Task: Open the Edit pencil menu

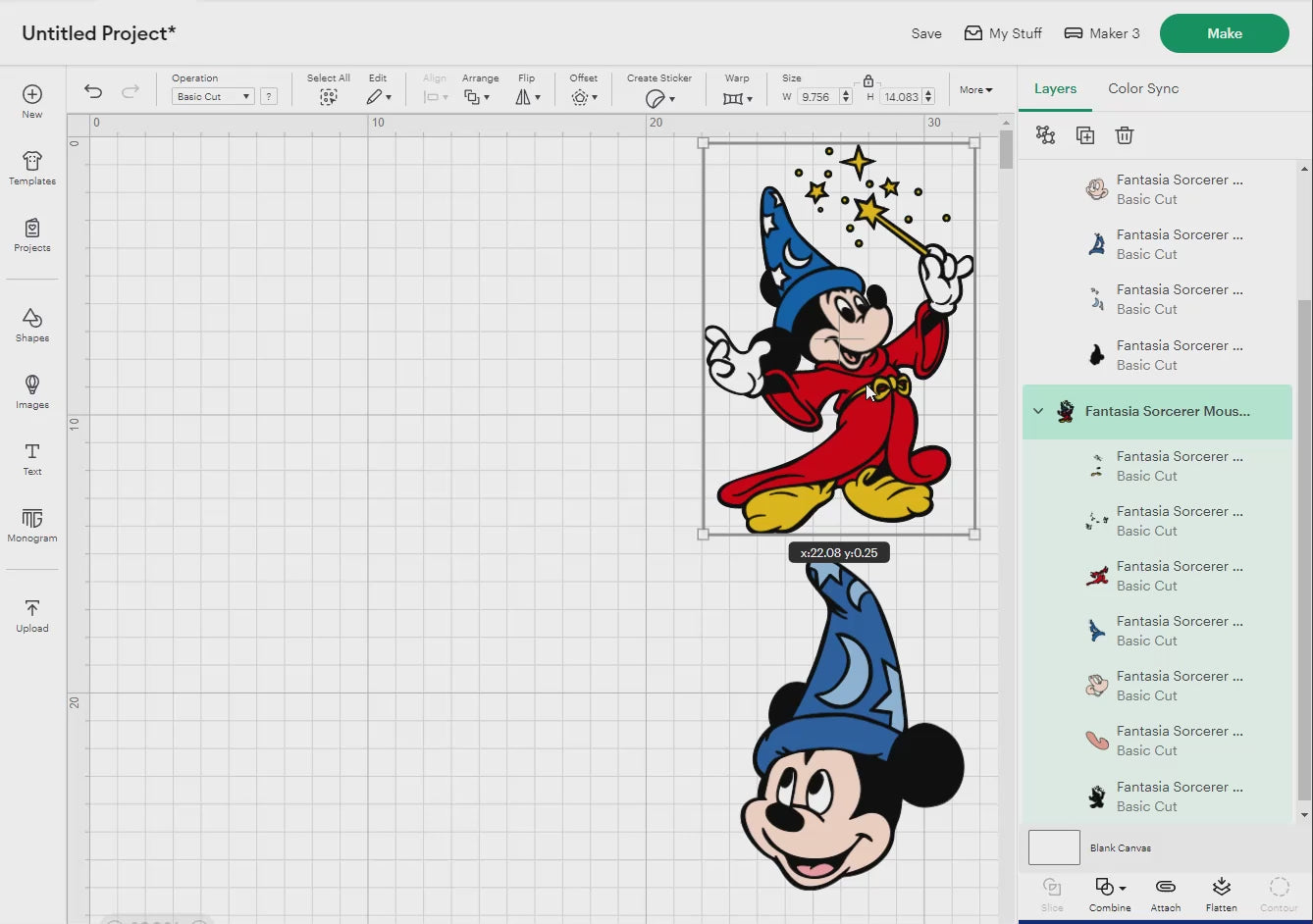Action: 378,97
